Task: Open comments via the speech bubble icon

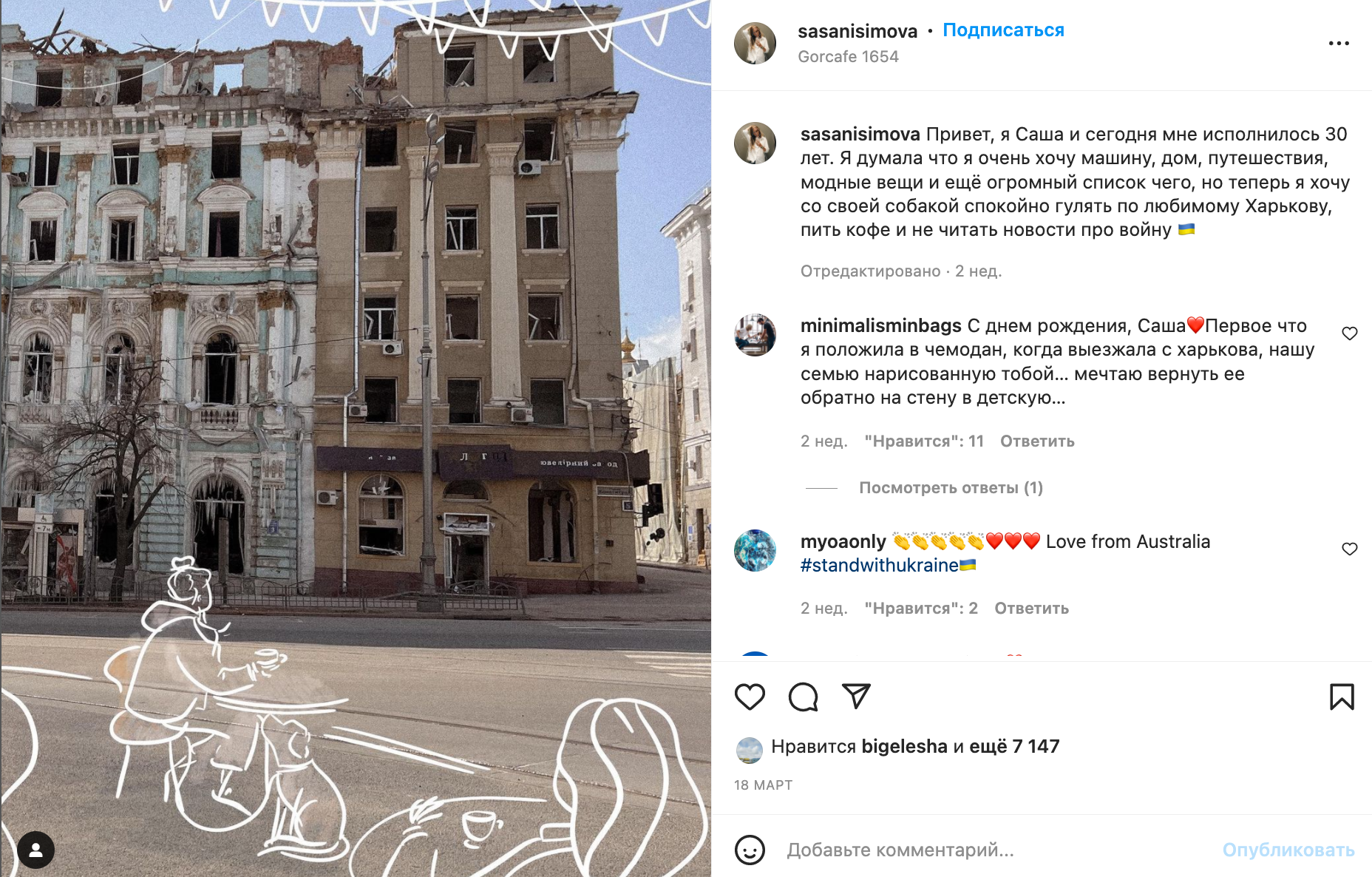Action: click(803, 697)
